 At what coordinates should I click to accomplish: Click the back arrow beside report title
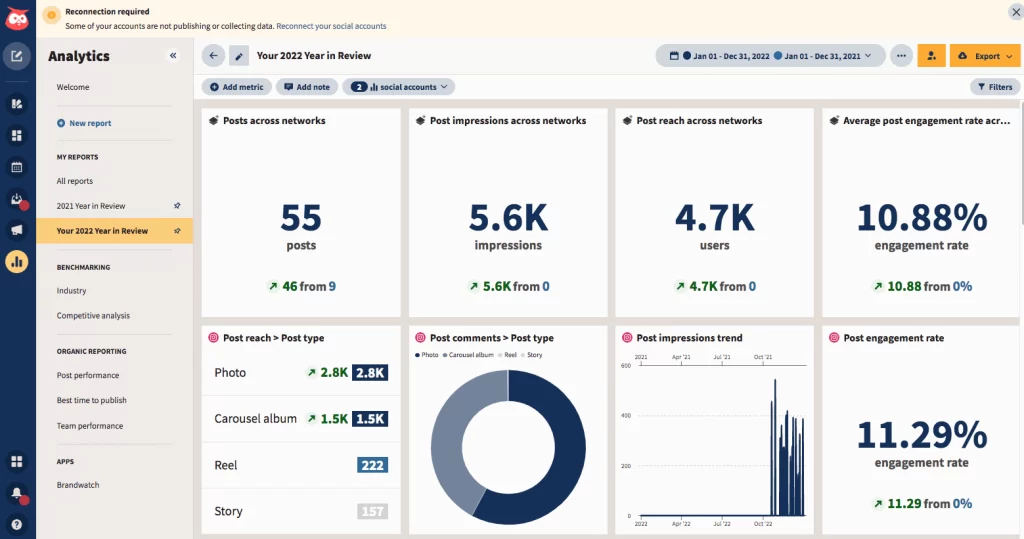coord(213,56)
